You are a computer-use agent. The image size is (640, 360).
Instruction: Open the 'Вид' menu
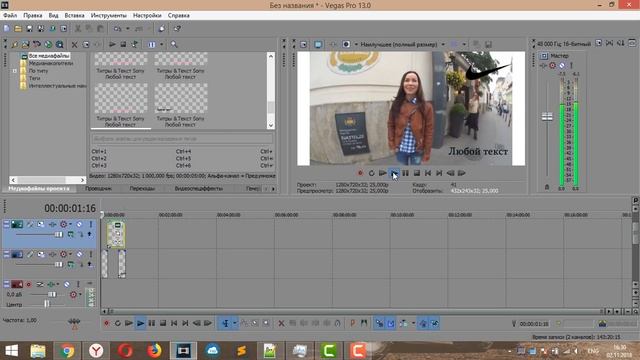(53, 16)
